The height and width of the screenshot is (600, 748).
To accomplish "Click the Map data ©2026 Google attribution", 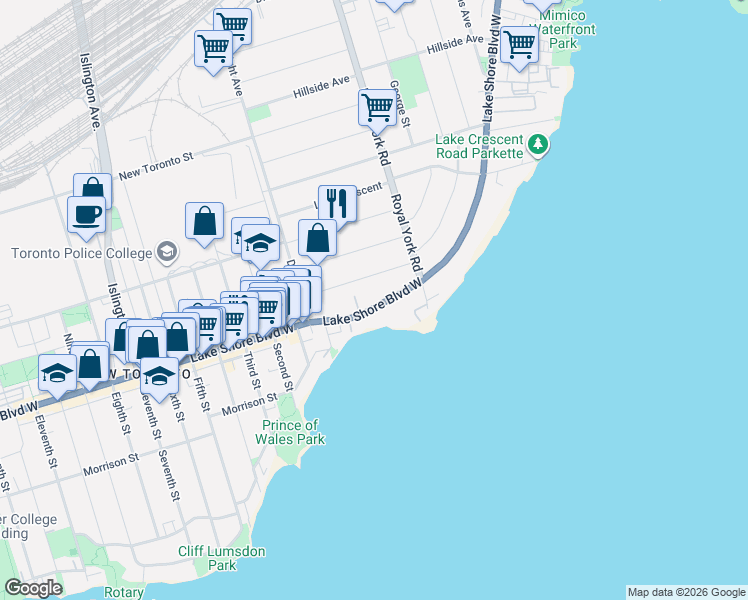I will click(x=686, y=593).
